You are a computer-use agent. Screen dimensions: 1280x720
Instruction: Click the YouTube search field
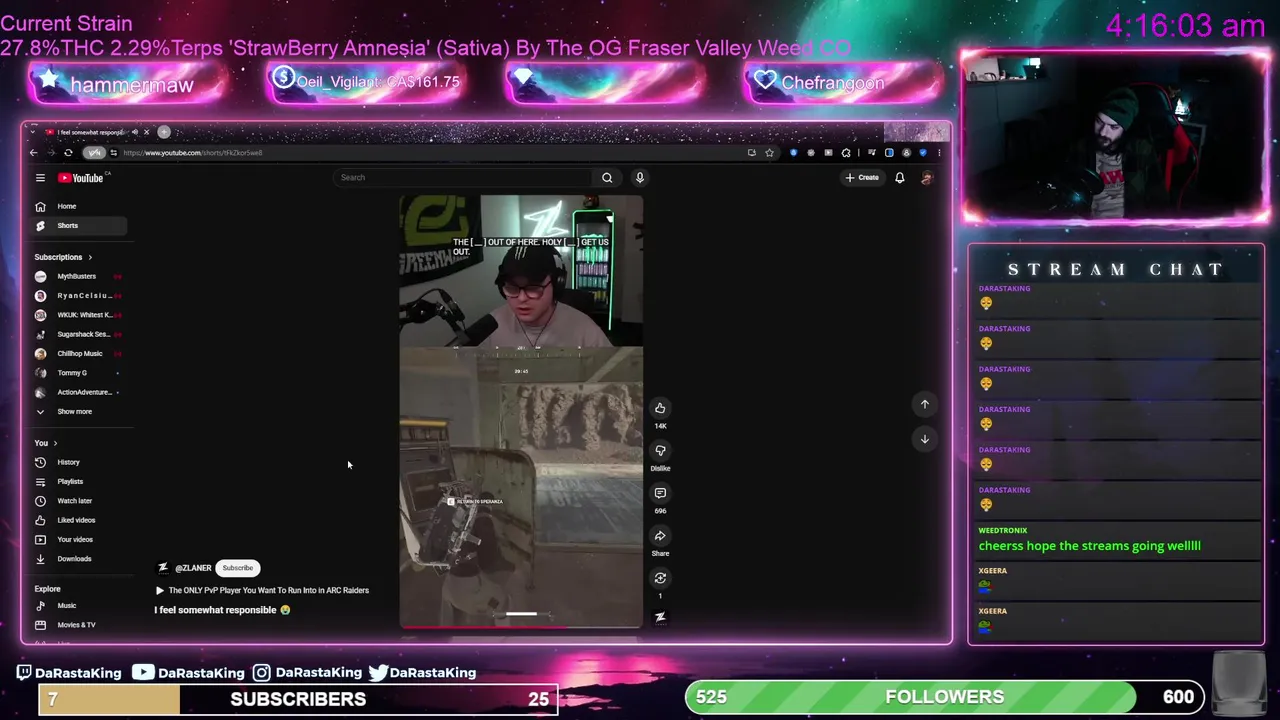pos(463,178)
